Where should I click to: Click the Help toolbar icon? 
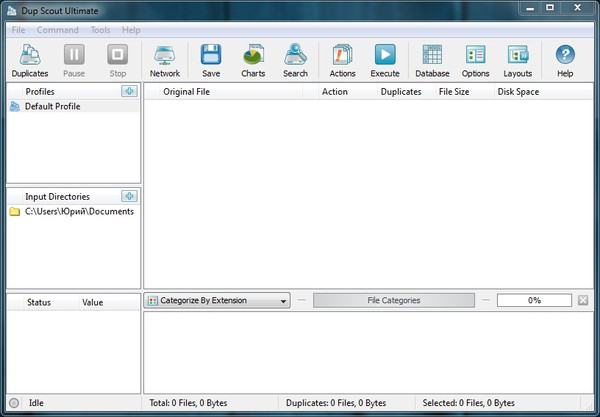coord(565,60)
